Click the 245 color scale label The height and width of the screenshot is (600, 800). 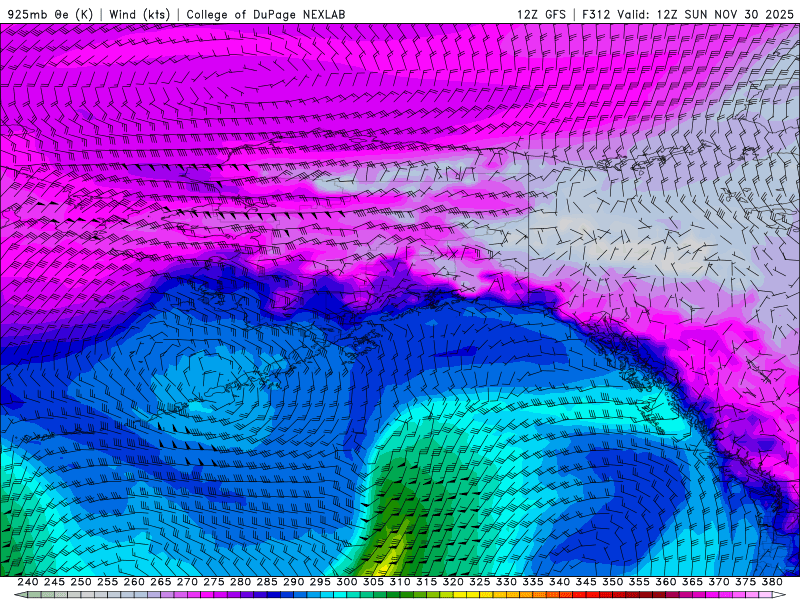tap(54, 582)
